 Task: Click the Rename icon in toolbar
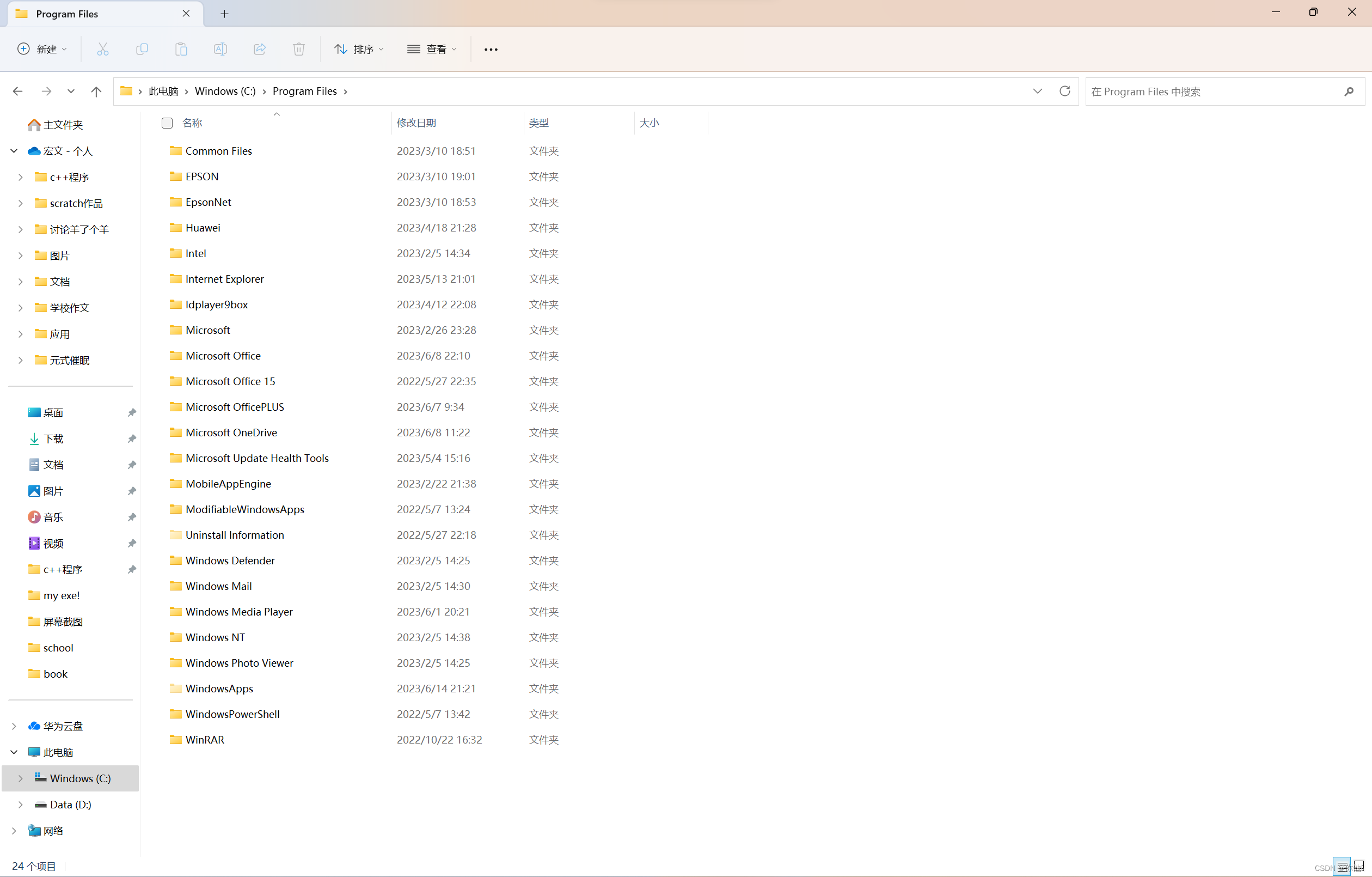coord(220,49)
